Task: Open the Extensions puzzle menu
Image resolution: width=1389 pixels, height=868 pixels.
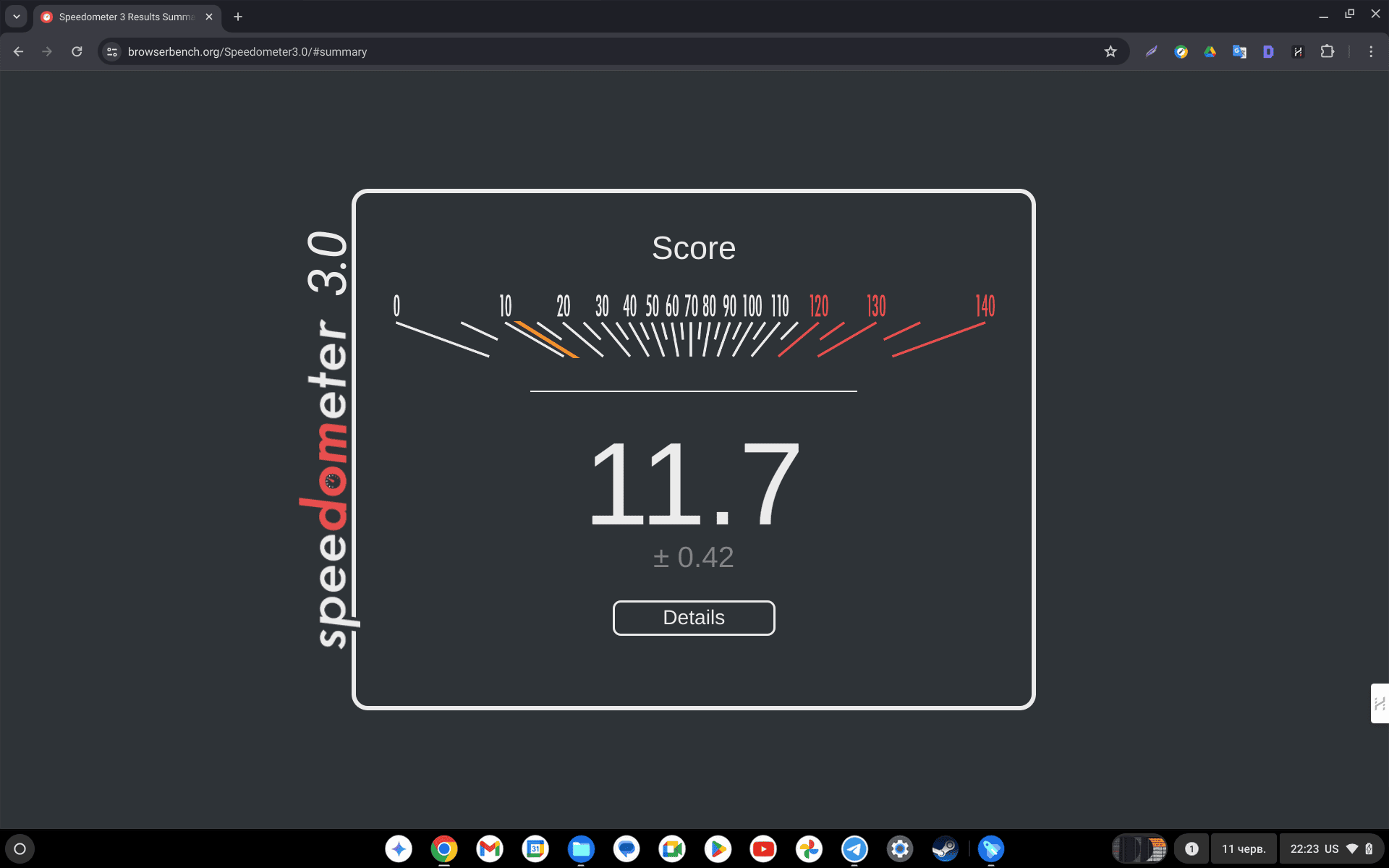Action: pyautogui.click(x=1327, y=51)
